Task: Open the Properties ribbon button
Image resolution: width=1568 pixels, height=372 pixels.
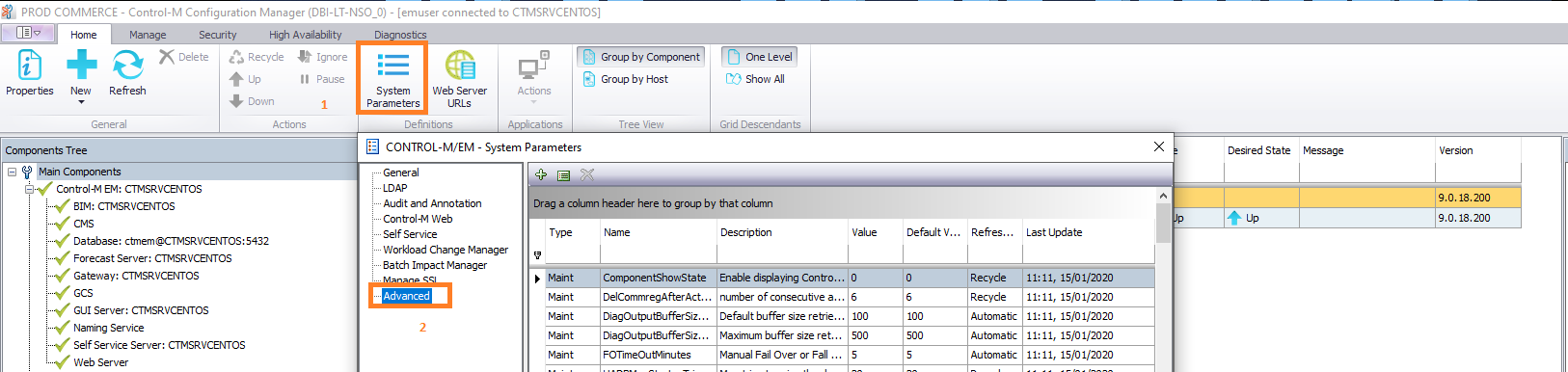Action: coord(30,73)
